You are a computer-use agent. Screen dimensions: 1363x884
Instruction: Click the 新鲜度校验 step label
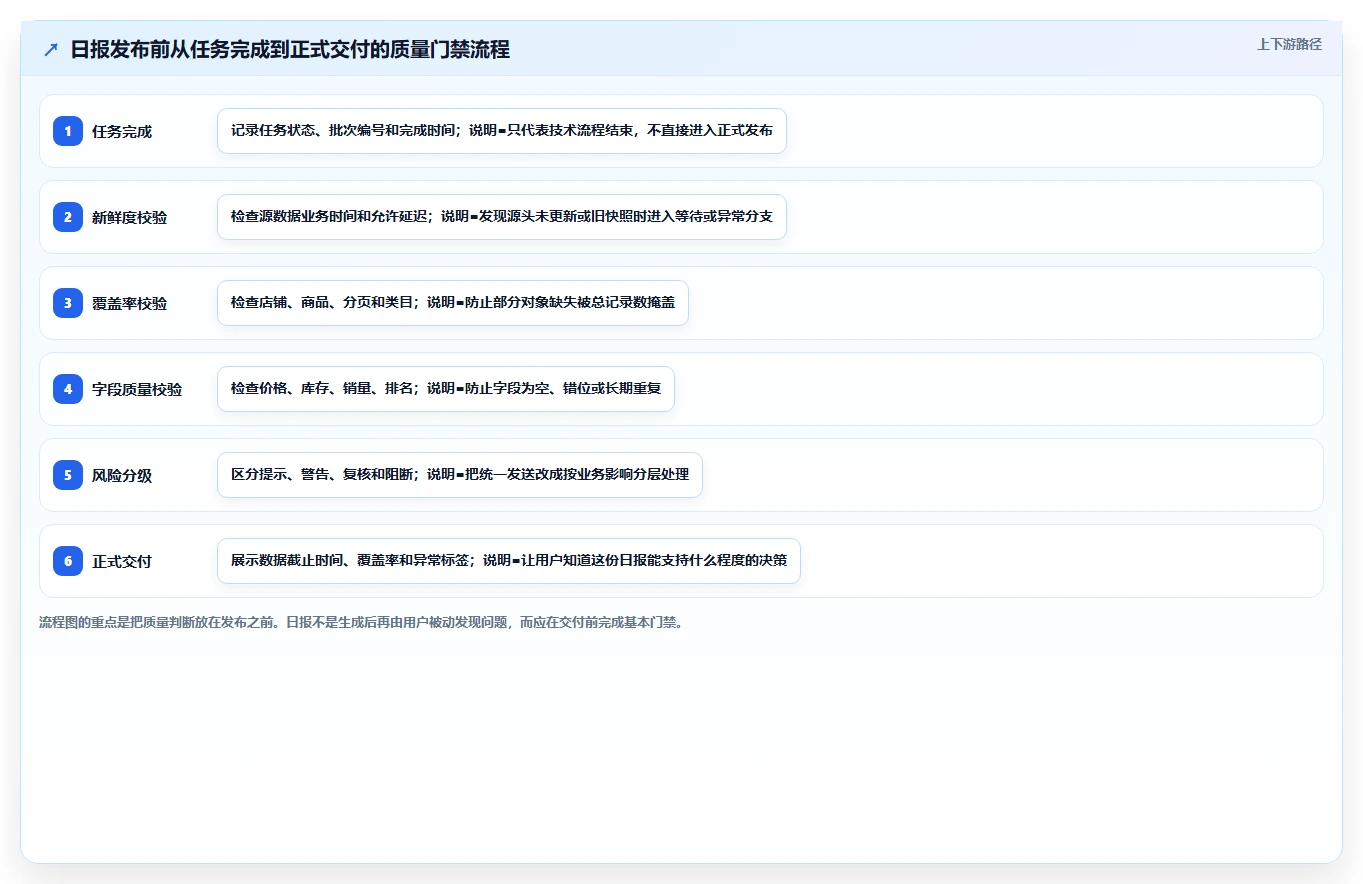[130, 217]
